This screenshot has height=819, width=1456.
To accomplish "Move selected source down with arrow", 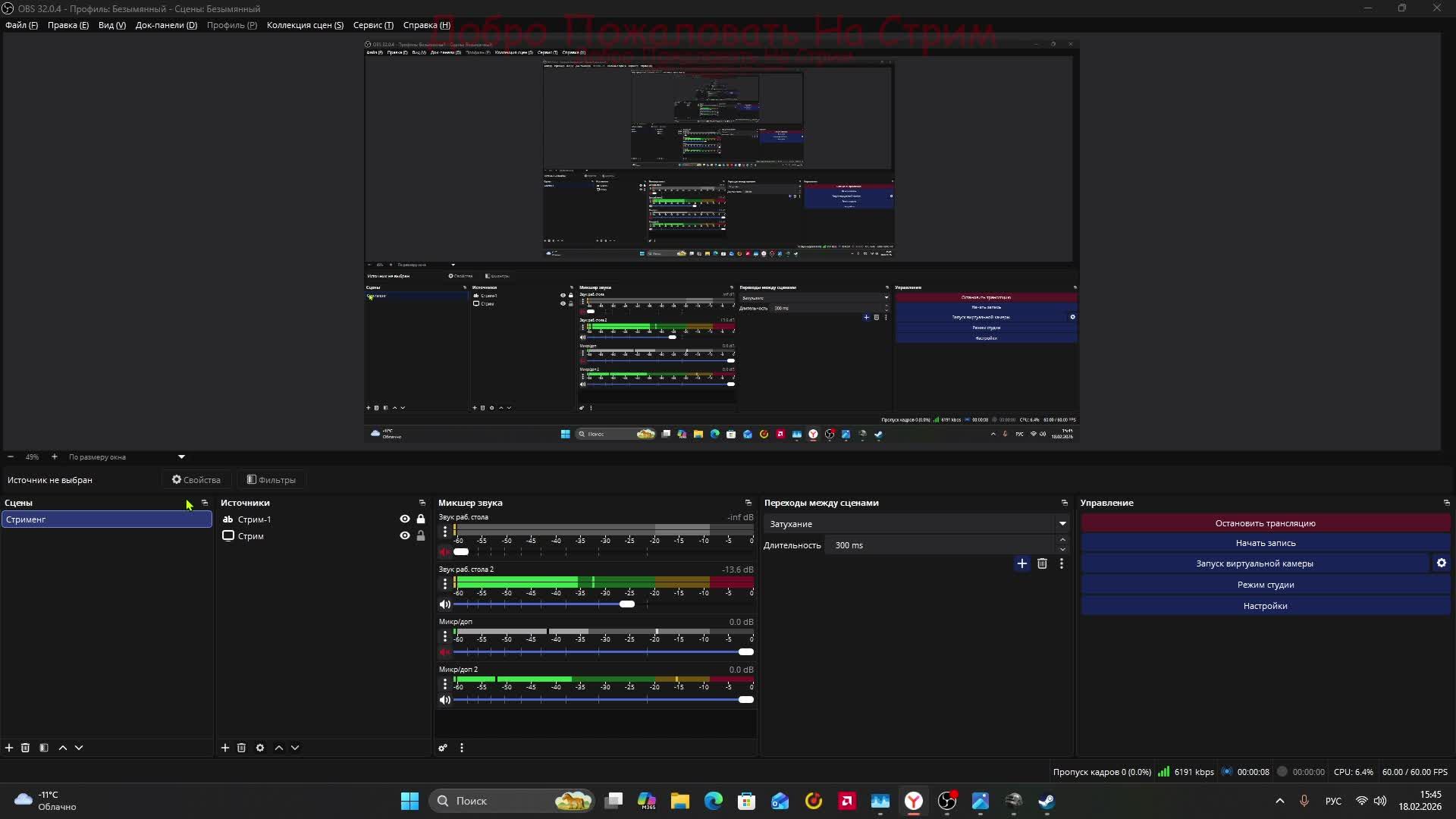I will (295, 748).
